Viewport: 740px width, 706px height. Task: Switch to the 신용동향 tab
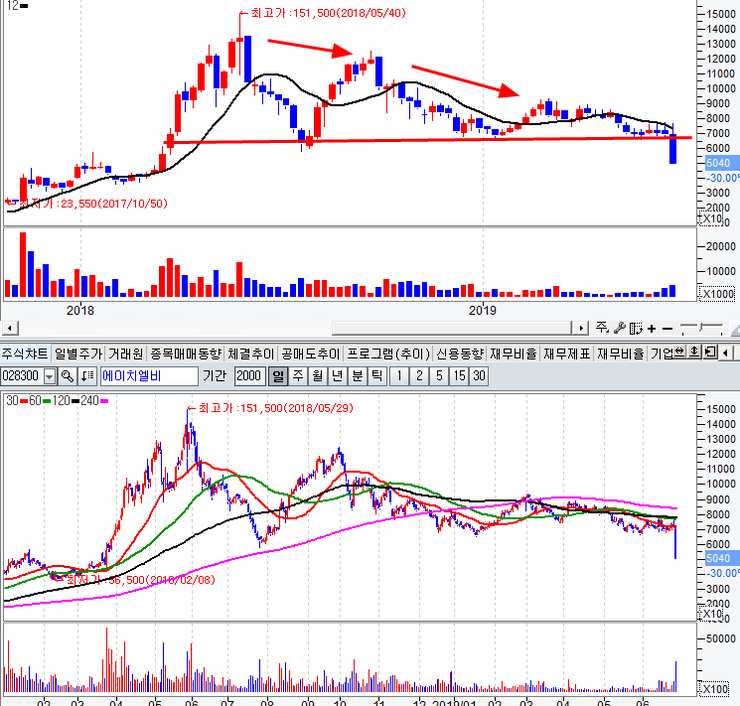point(460,353)
